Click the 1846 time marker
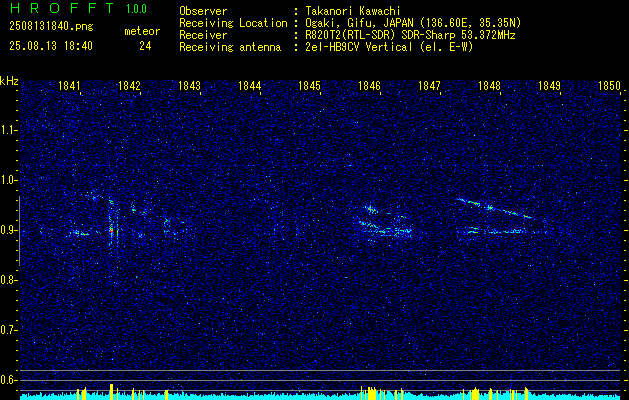The height and width of the screenshot is (400, 629). pyautogui.click(x=369, y=86)
